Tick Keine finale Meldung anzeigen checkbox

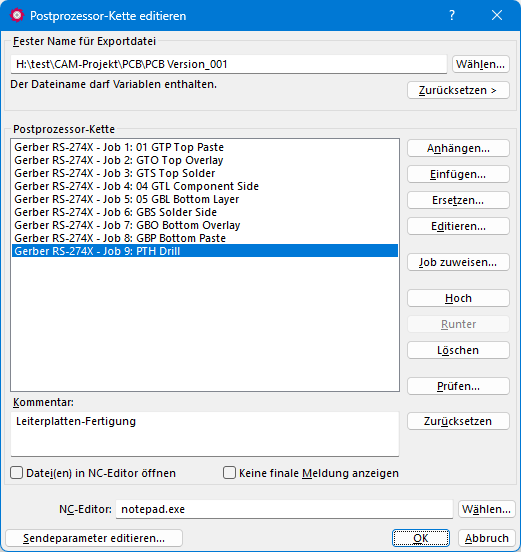click(229, 473)
